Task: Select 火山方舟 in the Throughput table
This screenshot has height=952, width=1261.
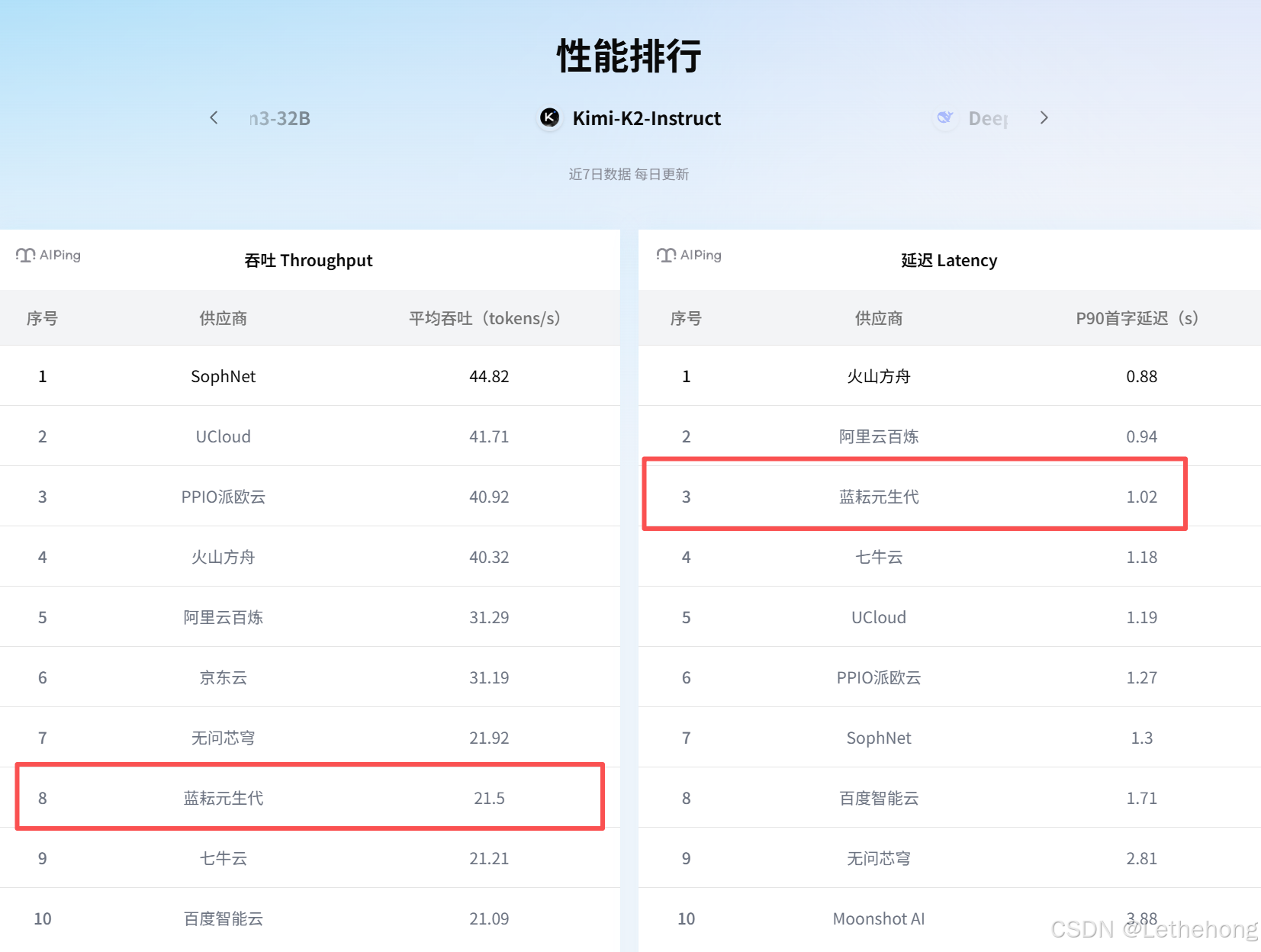Action: pos(223,557)
